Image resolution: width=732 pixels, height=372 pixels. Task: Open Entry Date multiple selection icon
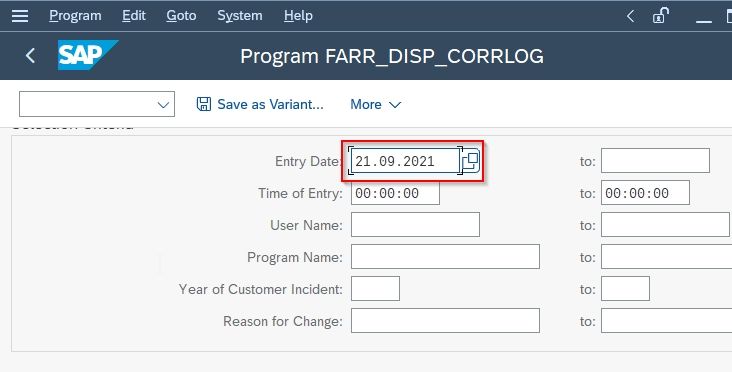pos(471,161)
